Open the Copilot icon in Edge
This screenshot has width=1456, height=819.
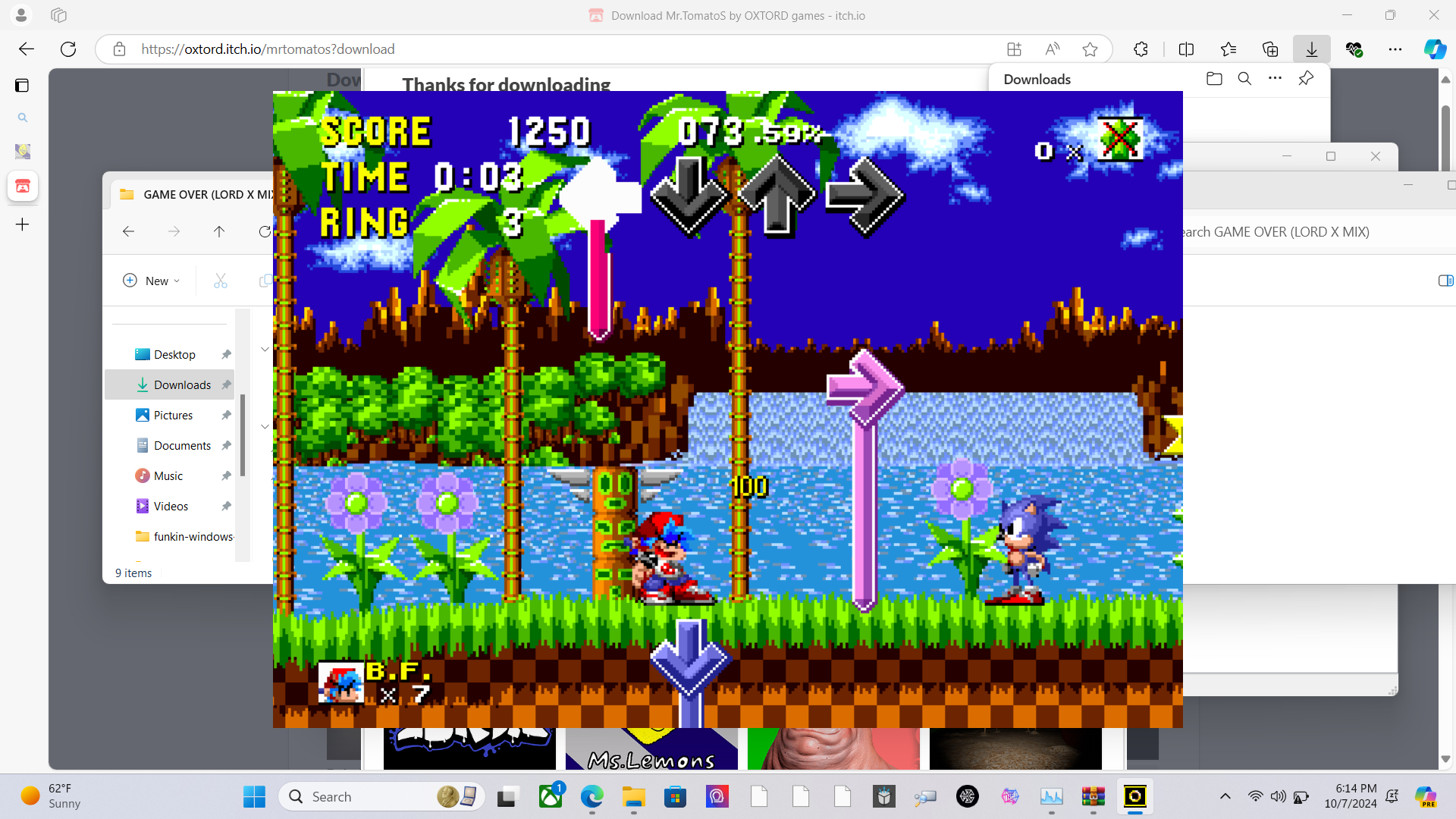pyautogui.click(x=1434, y=49)
